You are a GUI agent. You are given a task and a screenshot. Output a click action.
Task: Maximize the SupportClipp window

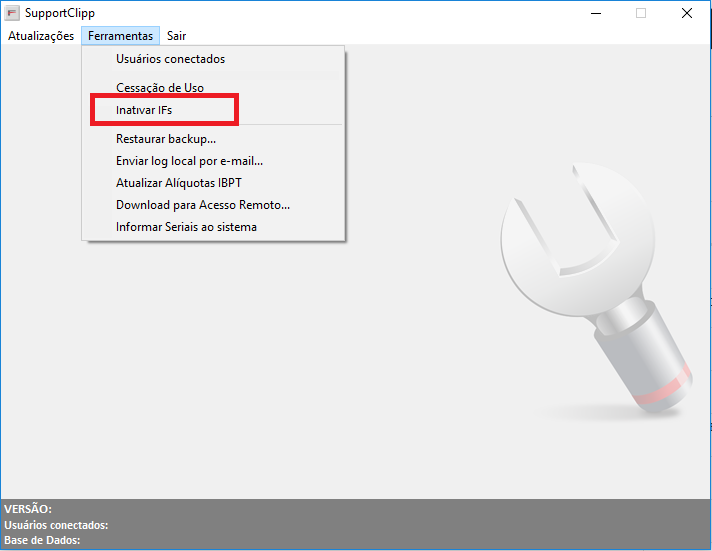pyautogui.click(x=641, y=14)
